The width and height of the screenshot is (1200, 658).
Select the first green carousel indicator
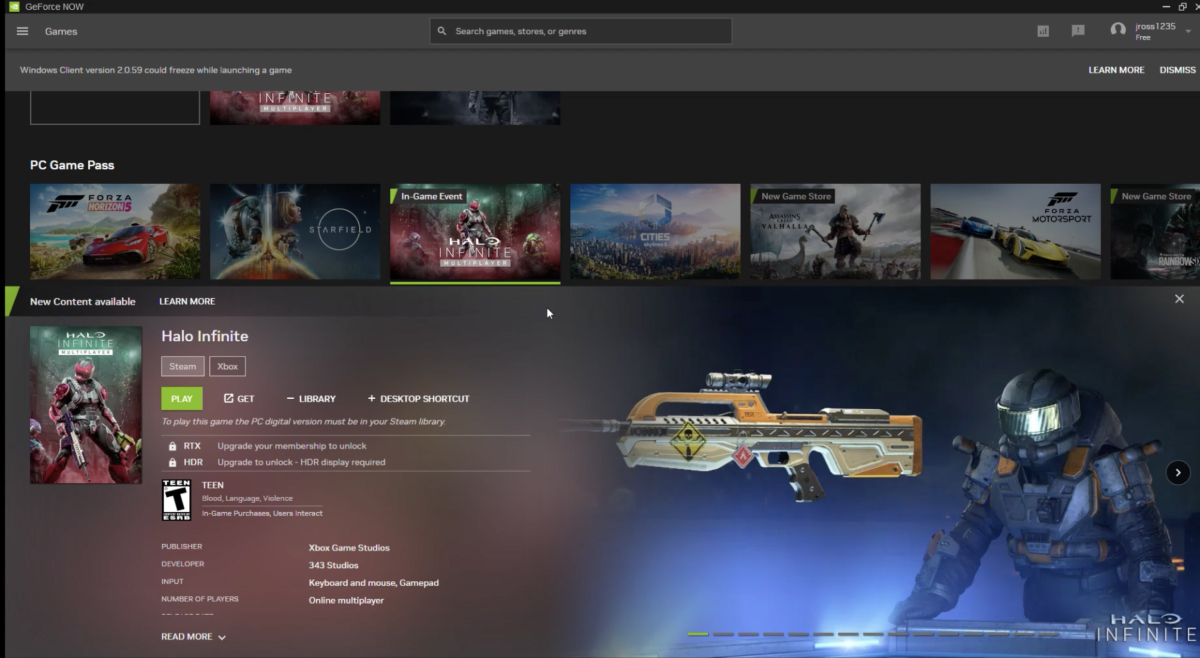coord(698,634)
